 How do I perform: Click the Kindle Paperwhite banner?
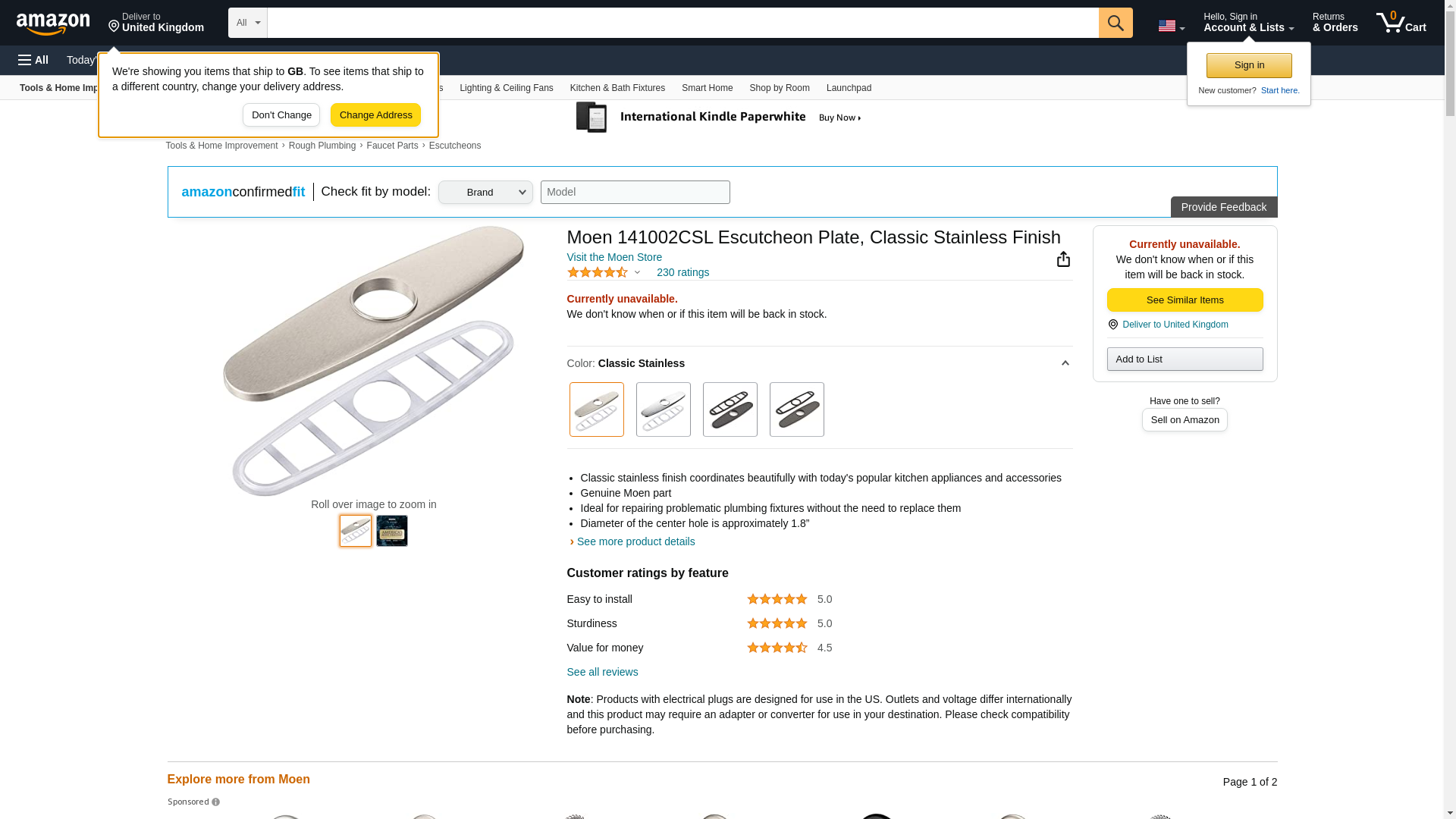tap(719, 118)
